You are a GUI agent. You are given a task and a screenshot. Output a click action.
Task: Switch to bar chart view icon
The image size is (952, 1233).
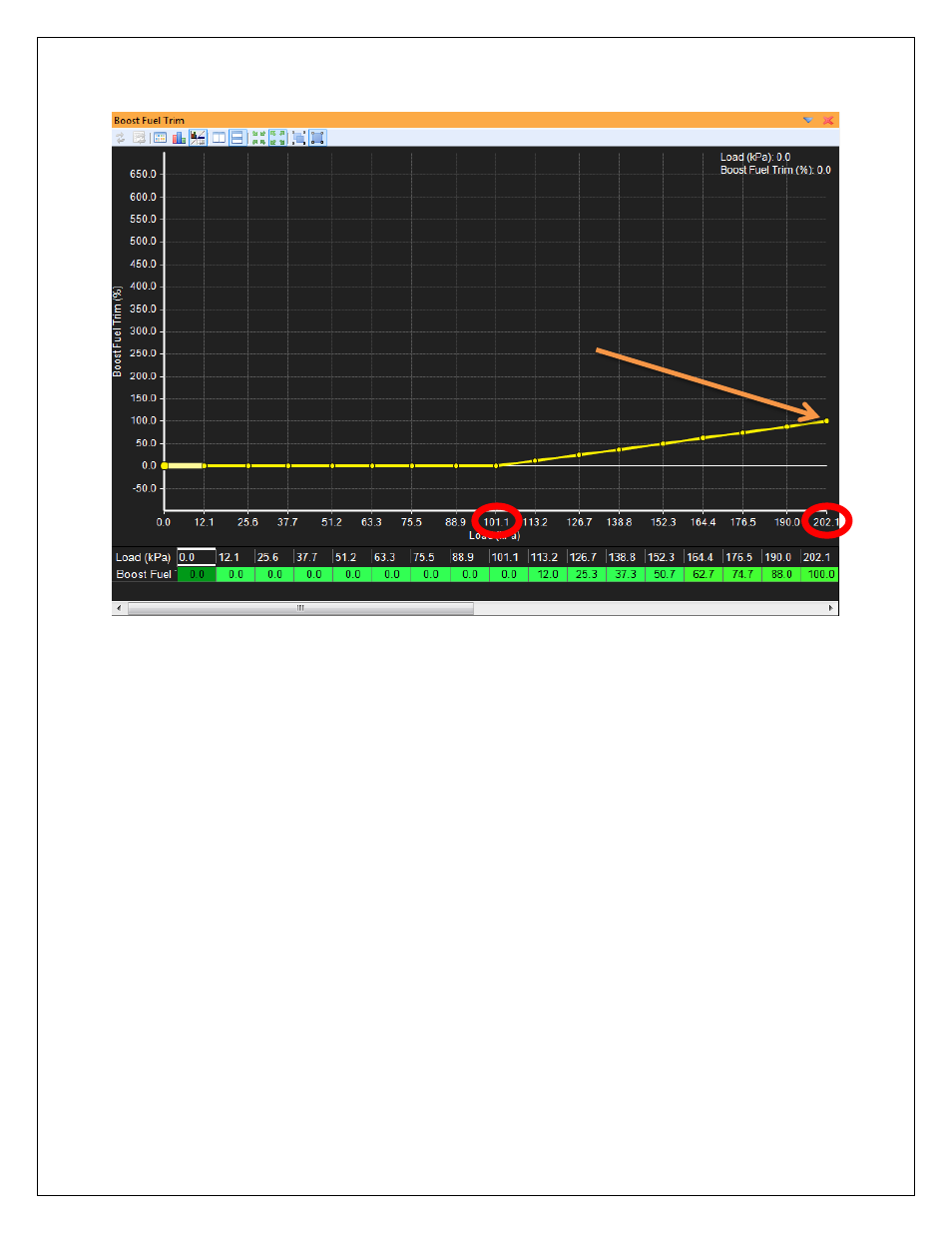coord(179,138)
